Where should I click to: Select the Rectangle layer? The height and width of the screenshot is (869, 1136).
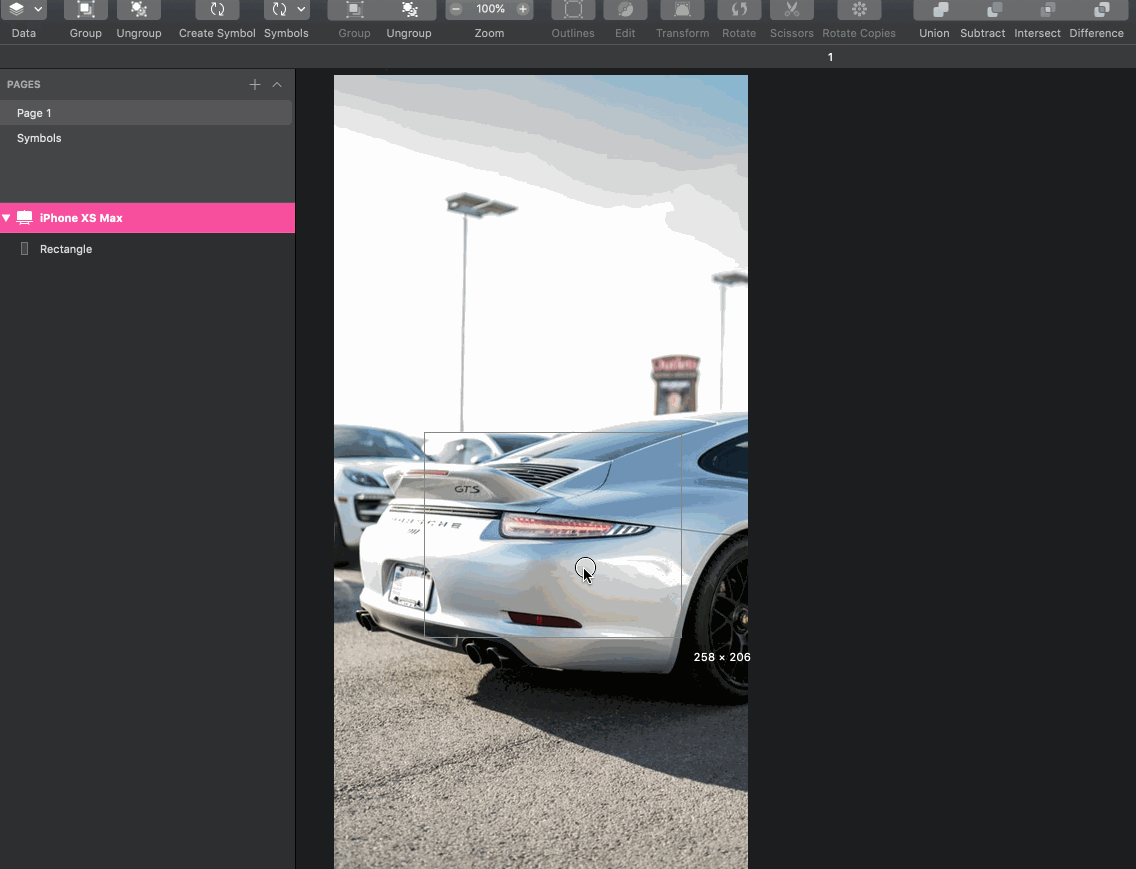pos(66,249)
